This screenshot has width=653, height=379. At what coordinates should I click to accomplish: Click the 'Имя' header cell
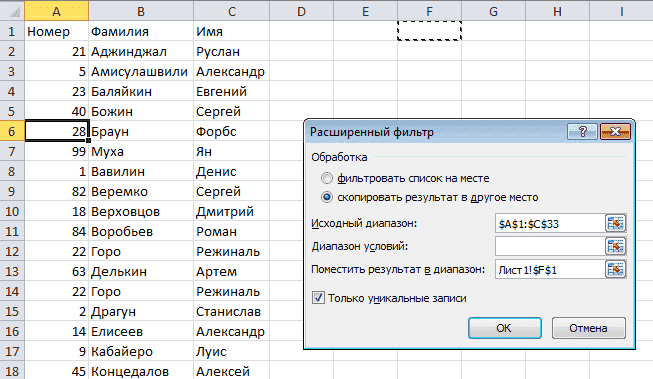click(x=232, y=31)
